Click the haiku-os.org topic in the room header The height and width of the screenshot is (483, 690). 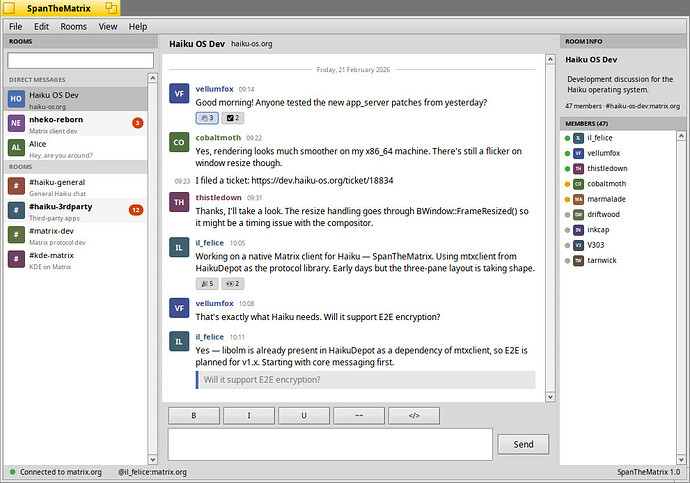tap(252, 44)
